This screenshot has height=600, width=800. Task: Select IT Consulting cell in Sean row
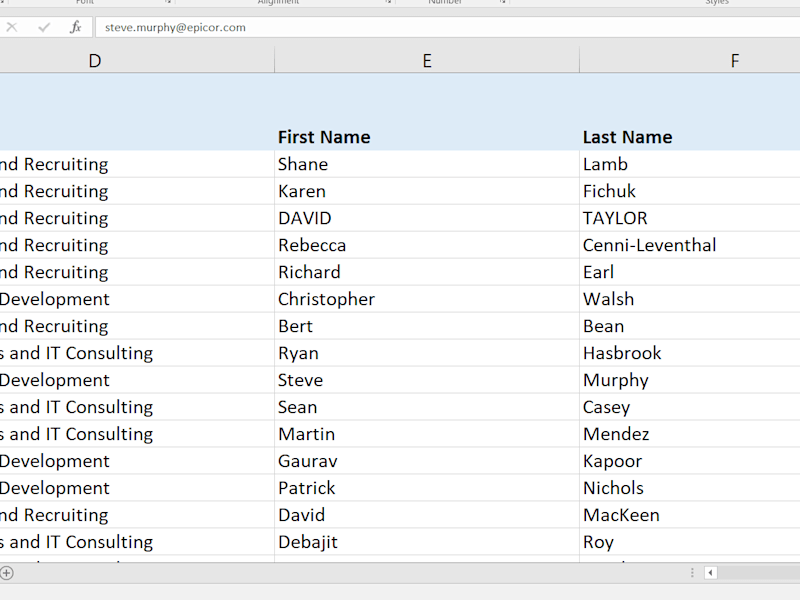(137, 407)
